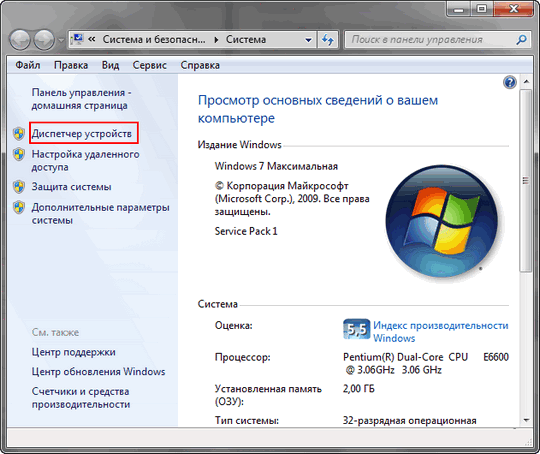Refresh the page with the refresh button
Viewport: 540px width, 454px height.
pos(328,40)
